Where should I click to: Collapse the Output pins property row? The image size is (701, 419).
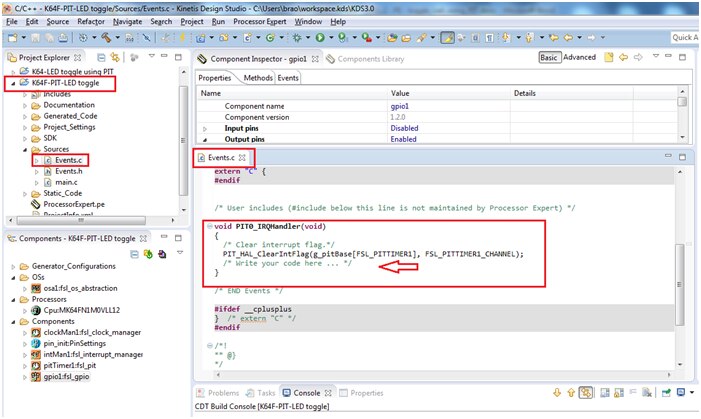pyautogui.click(x=205, y=140)
